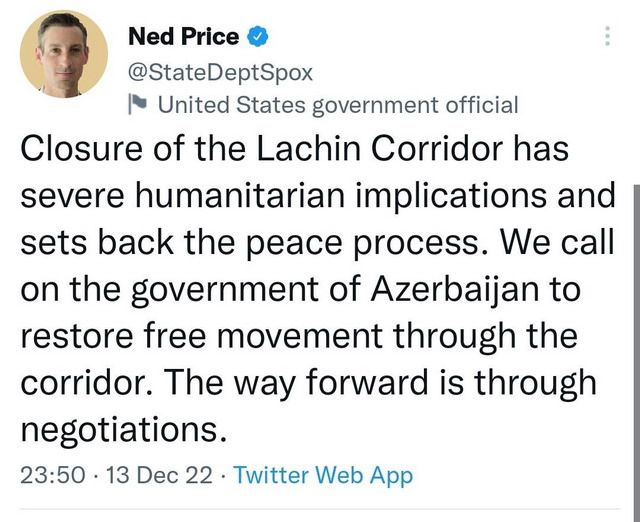Click the United States government official label
This screenshot has width=640, height=522.
tap(338, 104)
